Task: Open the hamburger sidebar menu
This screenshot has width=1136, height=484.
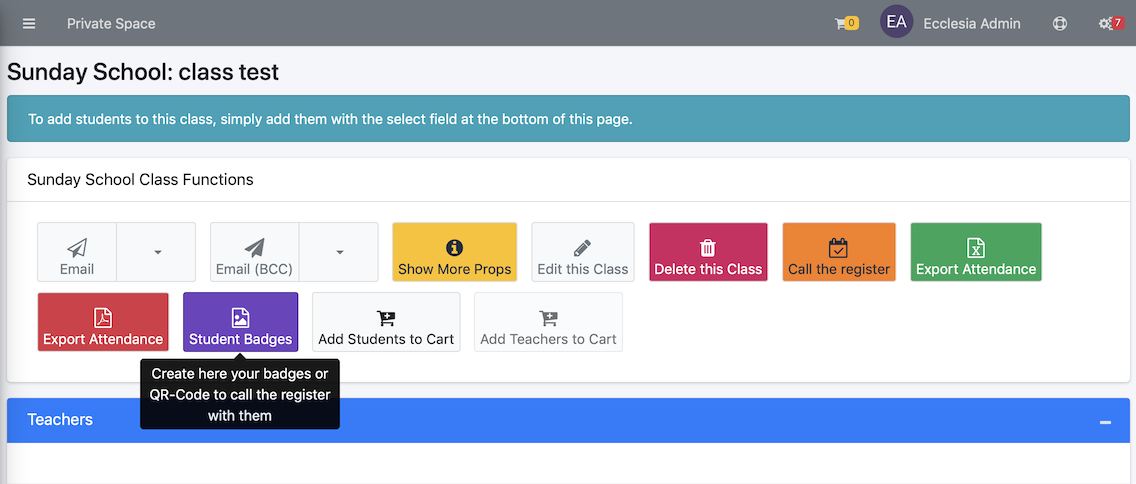Action: pyautogui.click(x=29, y=23)
